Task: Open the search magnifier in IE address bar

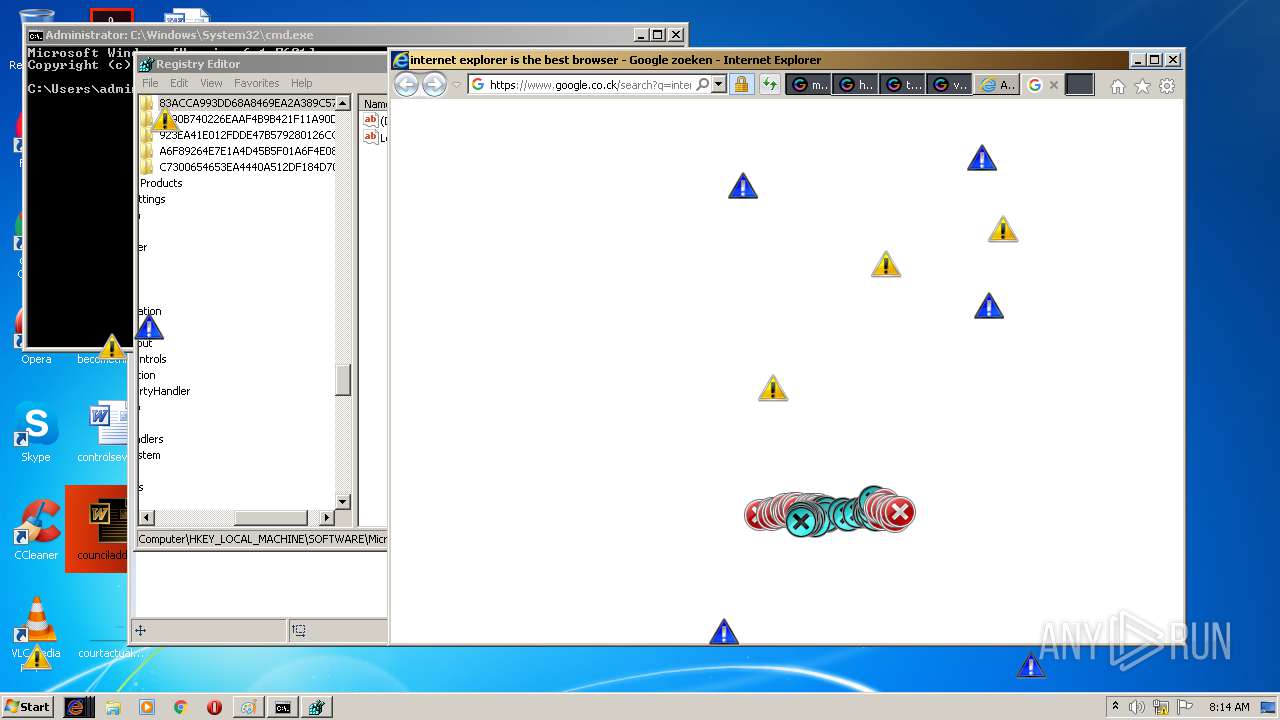Action: coord(703,85)
